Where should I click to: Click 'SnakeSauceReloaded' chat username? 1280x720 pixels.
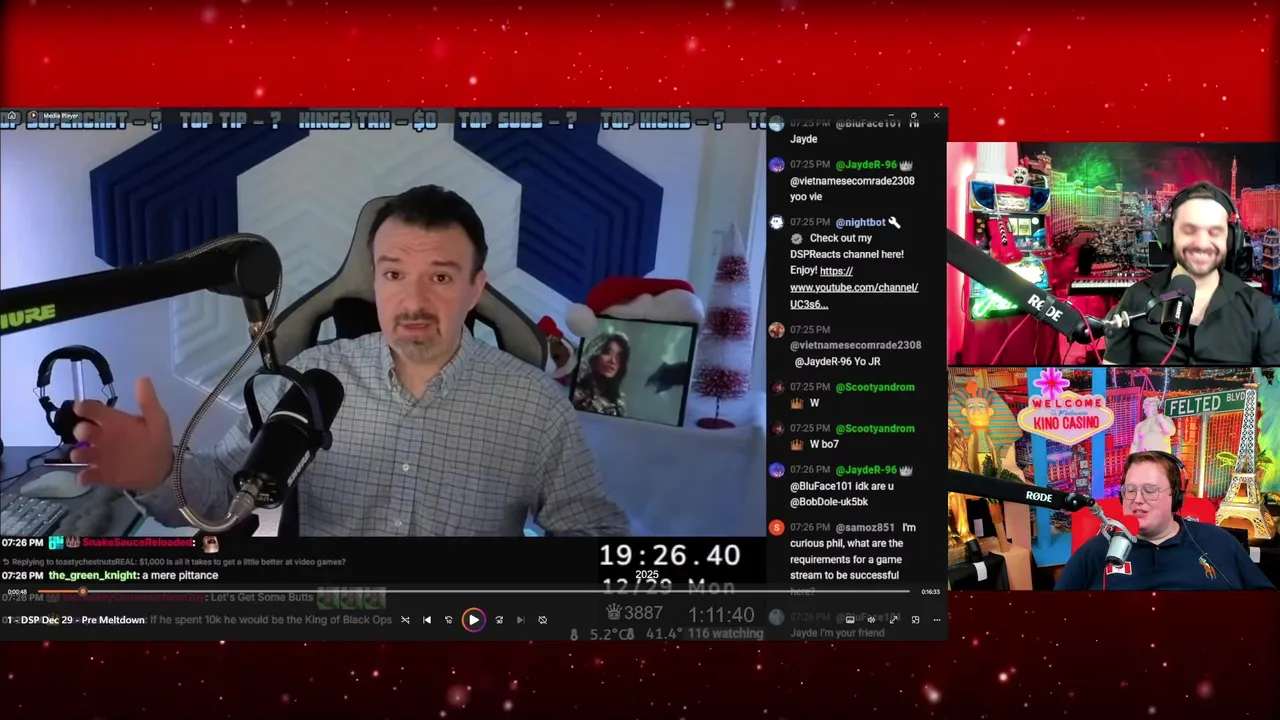point(138,542)
